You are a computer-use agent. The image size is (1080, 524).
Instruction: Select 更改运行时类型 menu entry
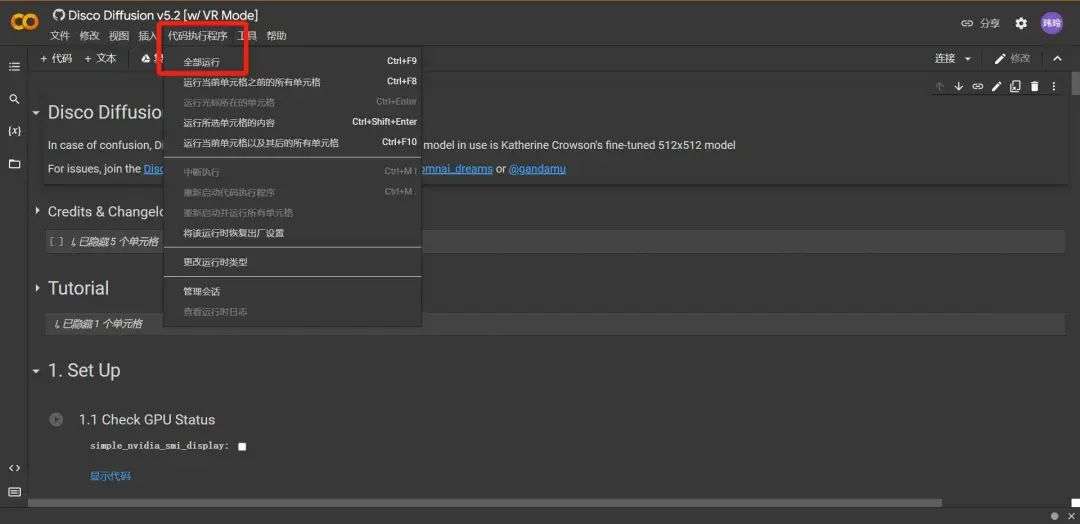293,262
